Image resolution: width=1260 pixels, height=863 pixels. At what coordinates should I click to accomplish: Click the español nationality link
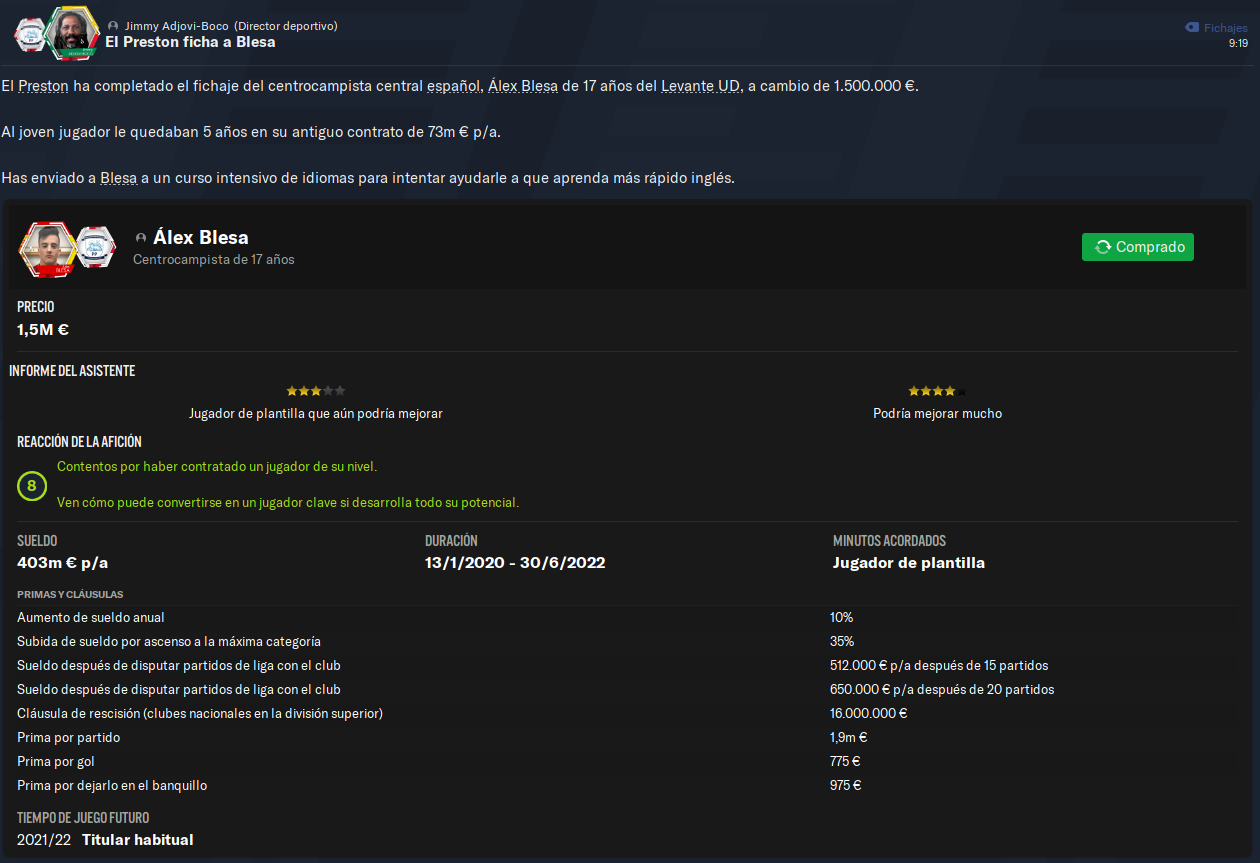click(x=454, y=86)
